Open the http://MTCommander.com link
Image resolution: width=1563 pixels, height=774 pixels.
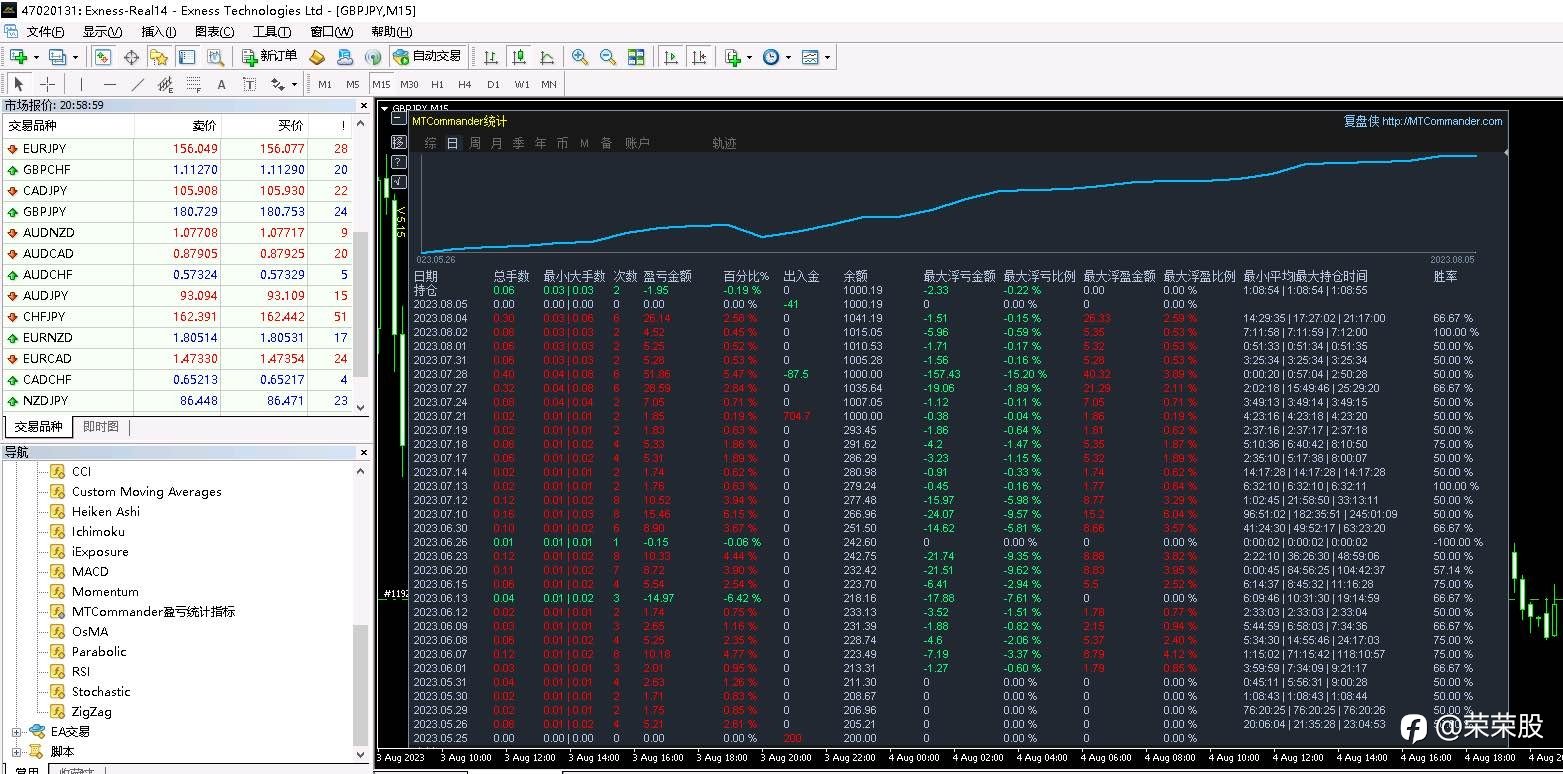pos(1442,121)
